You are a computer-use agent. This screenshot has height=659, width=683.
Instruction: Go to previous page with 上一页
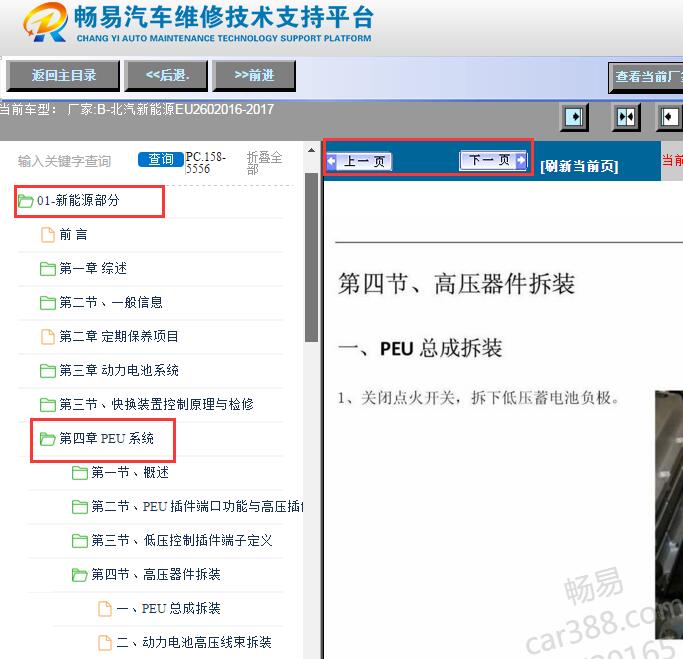pyautogui.click(x=360, y=162)
